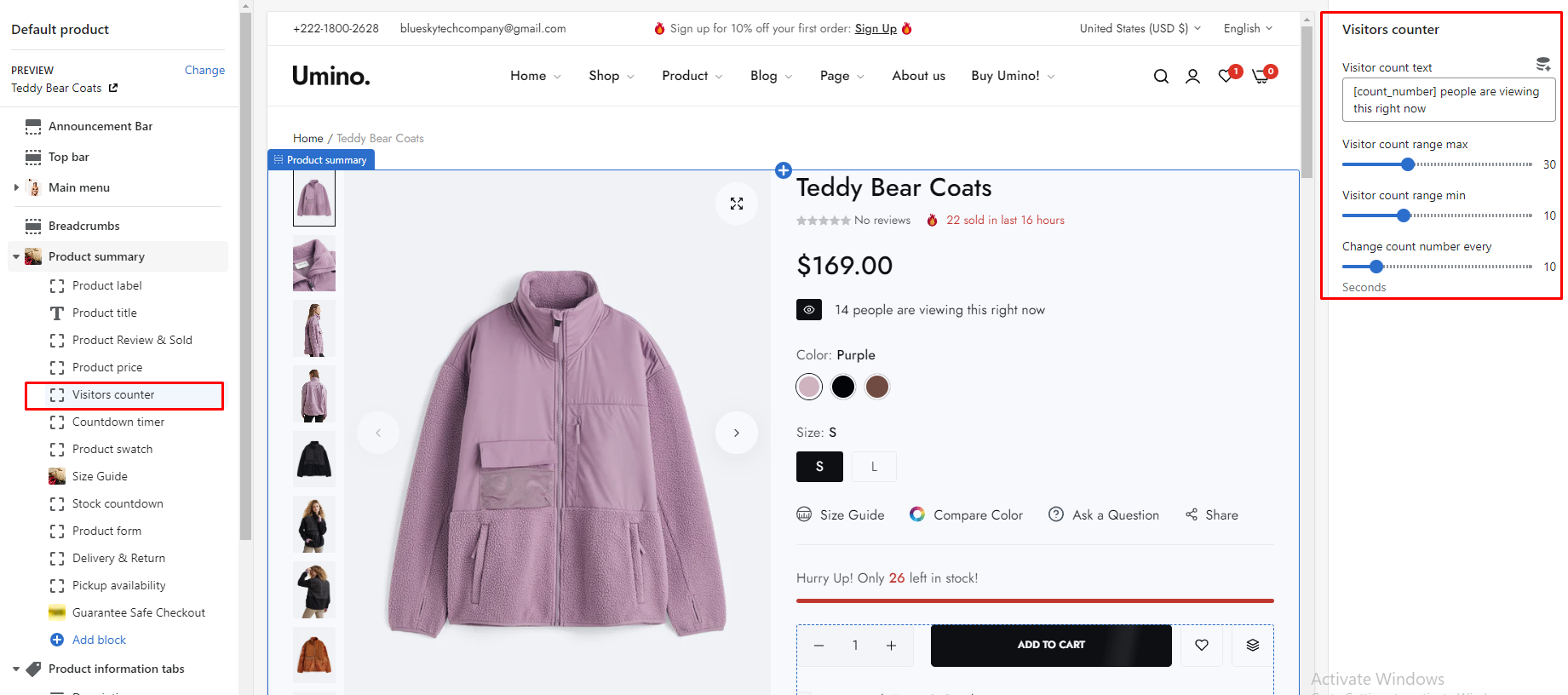
Task: Click the ADD TO CART button
Action: point(1051,645)
